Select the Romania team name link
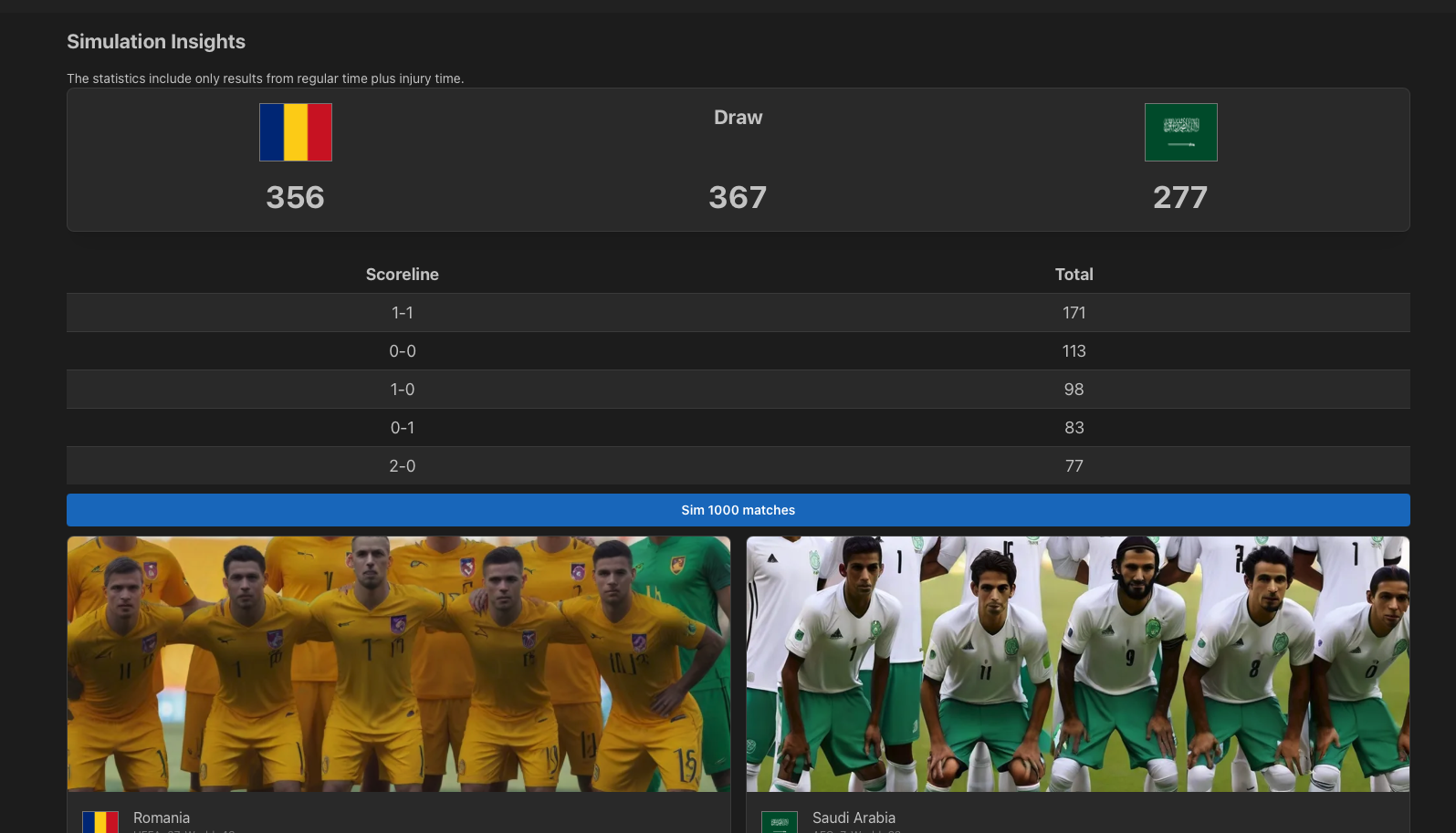This screenshot has height=833, width=1456. click(162, 817)
